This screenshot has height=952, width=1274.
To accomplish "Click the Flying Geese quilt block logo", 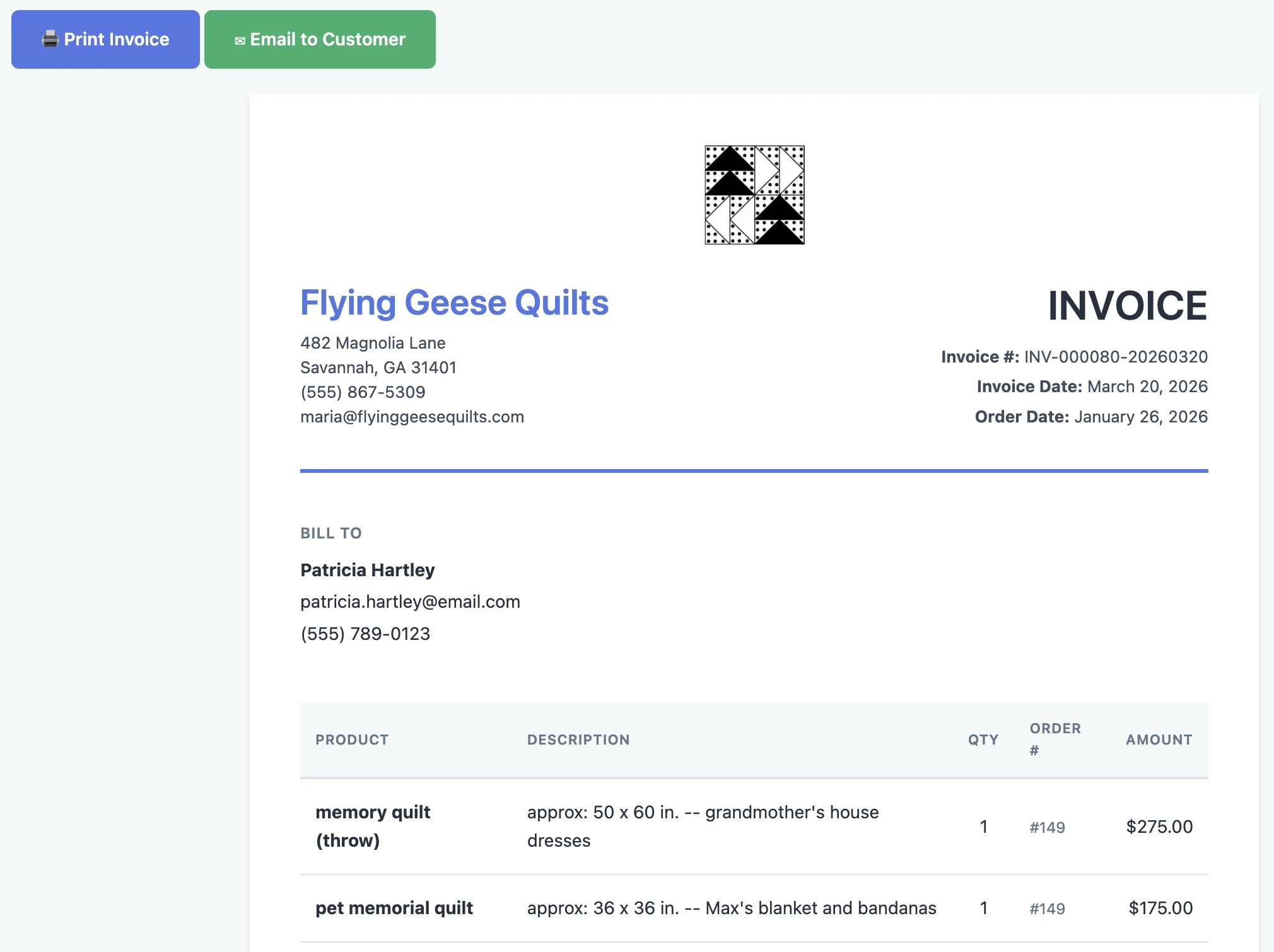I will pos(753,194).
